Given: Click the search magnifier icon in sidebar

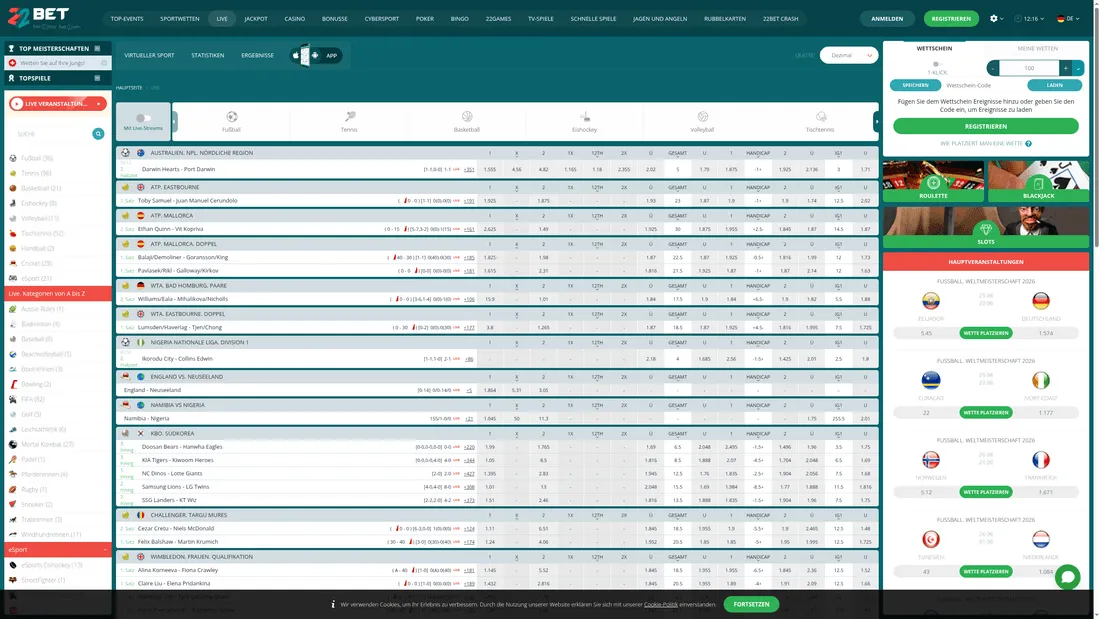Looking at the screenshot, I should [x=98, y=133].
